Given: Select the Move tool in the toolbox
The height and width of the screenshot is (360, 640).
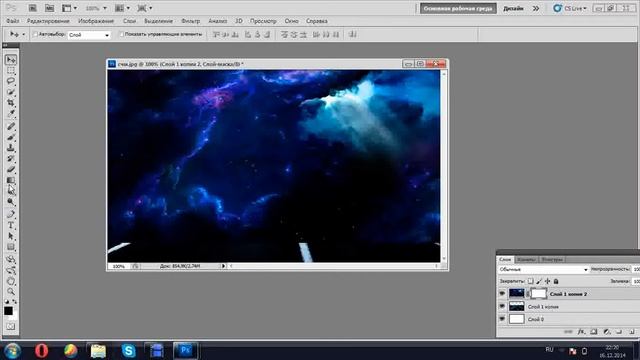Looking at the screenshot, I should click(x=11, y=60).
